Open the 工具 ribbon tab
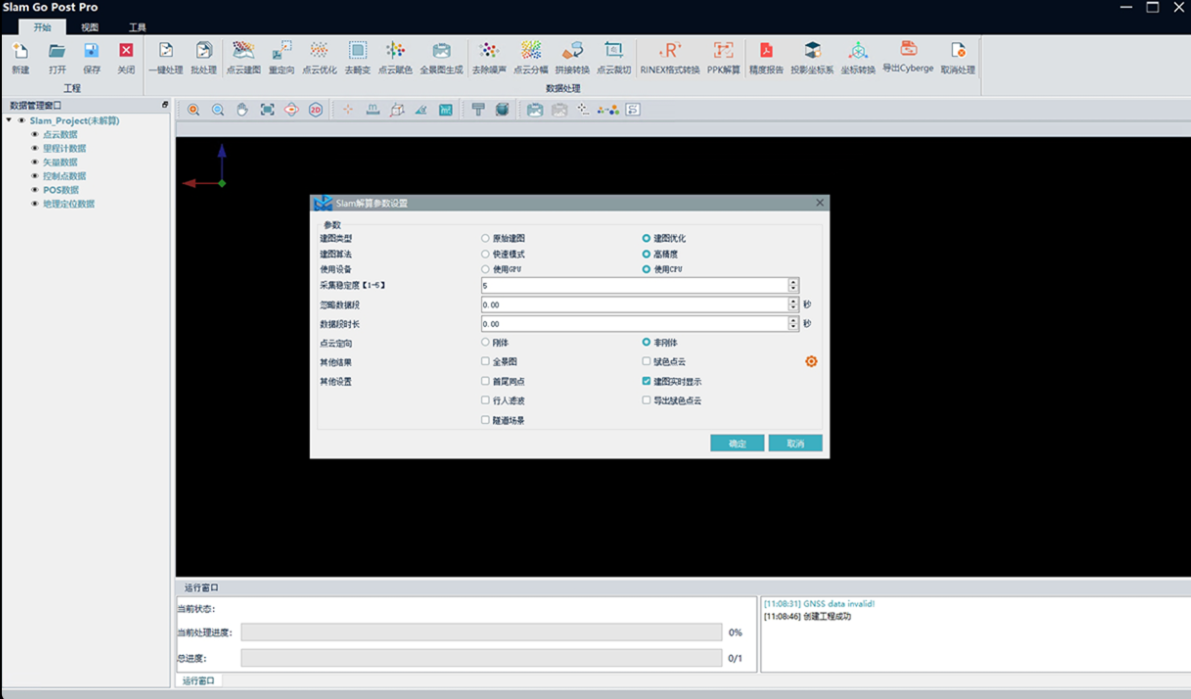Image resolution: width=1191 pixels, height=699 pixels. pyautogui.click(x=137, y=27)
